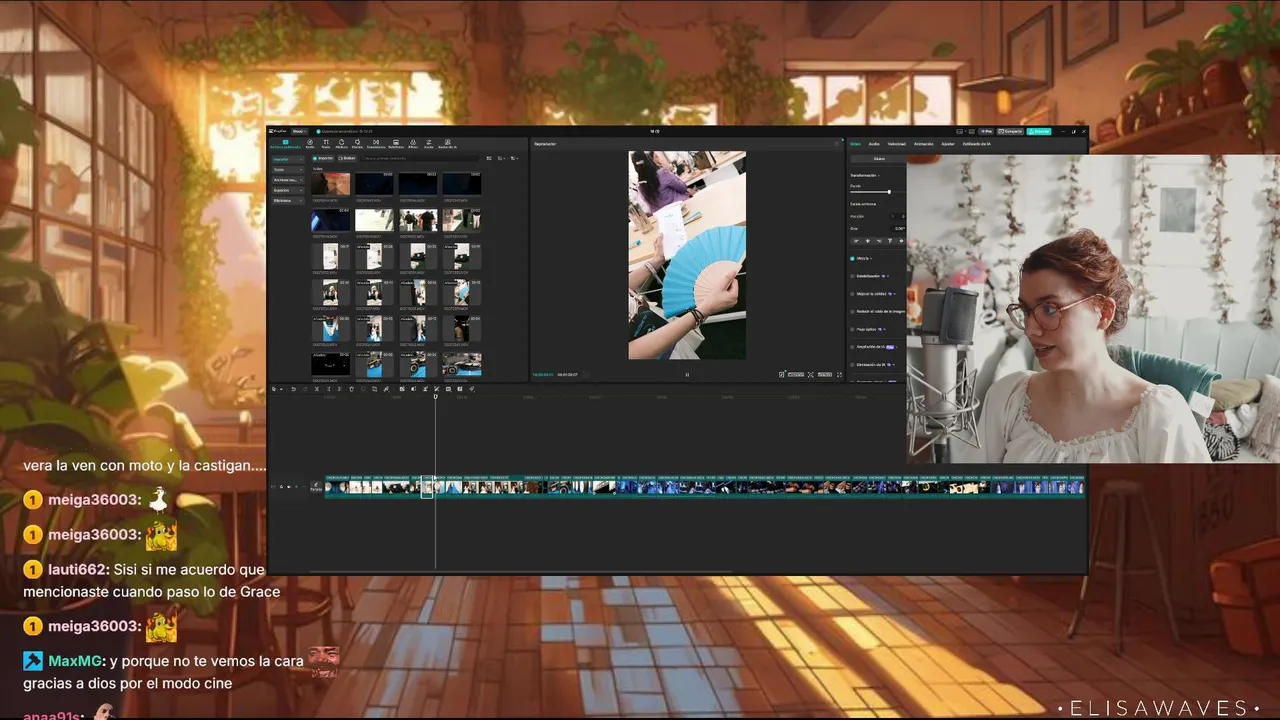
Task: Click the Girar rotation value field
Action: 898,229
